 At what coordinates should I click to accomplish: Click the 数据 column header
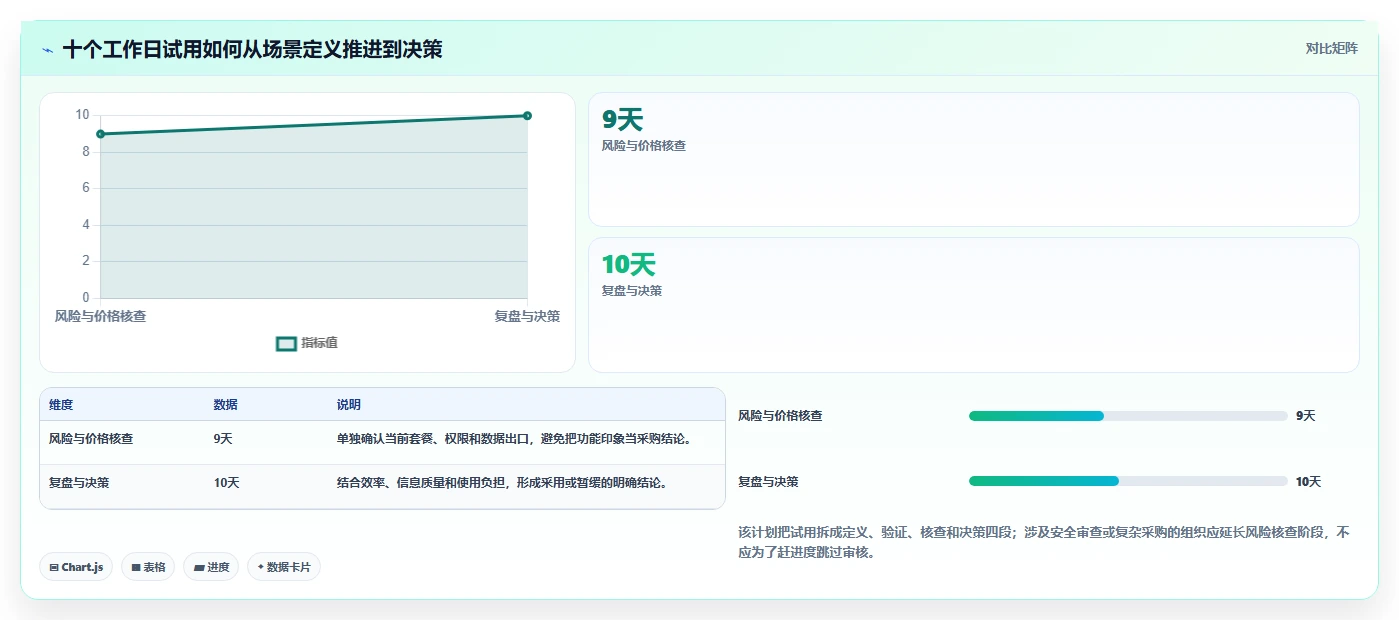[x=225, y=405]
